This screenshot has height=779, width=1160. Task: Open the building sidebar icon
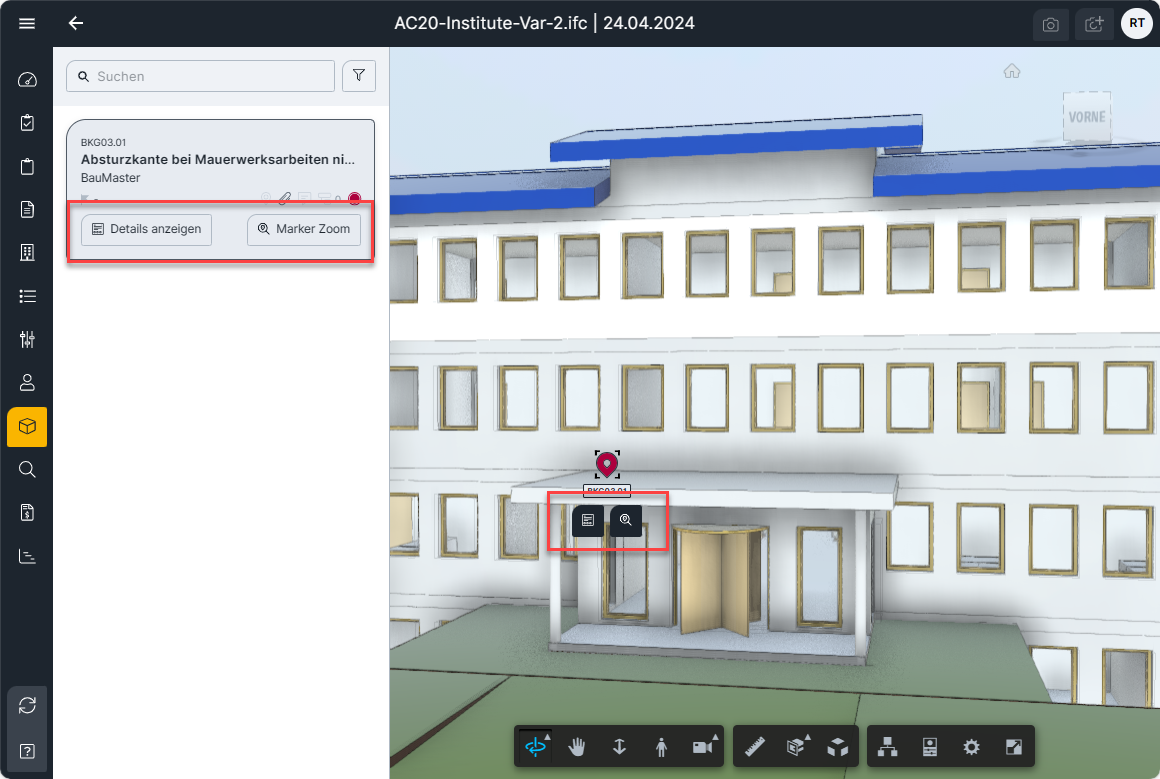click(x=27, y=253)
